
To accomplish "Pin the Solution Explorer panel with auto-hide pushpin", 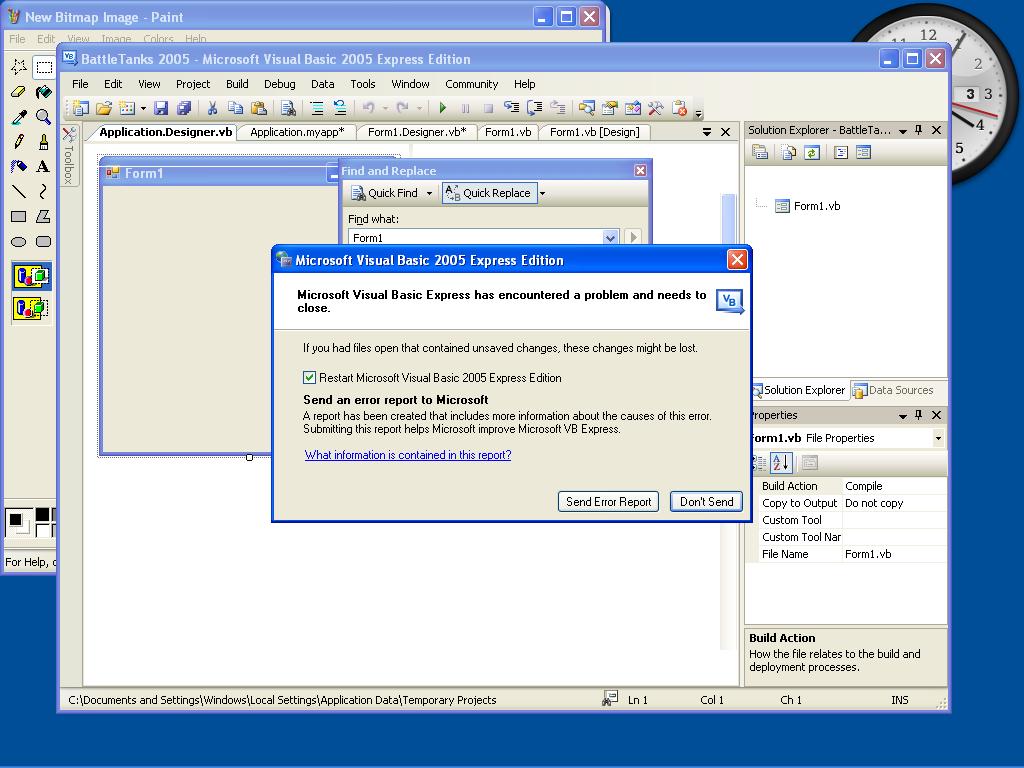I will pos(919,130).
